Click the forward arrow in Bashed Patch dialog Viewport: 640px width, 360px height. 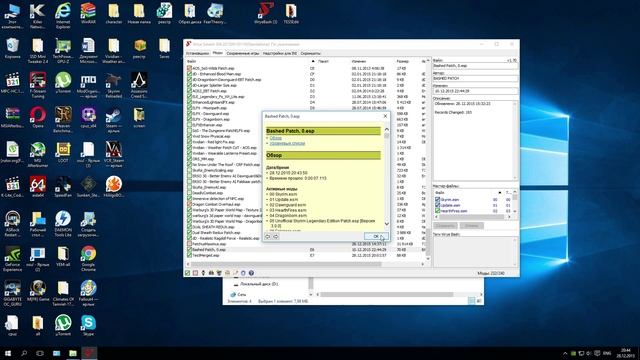coord(276,236)
